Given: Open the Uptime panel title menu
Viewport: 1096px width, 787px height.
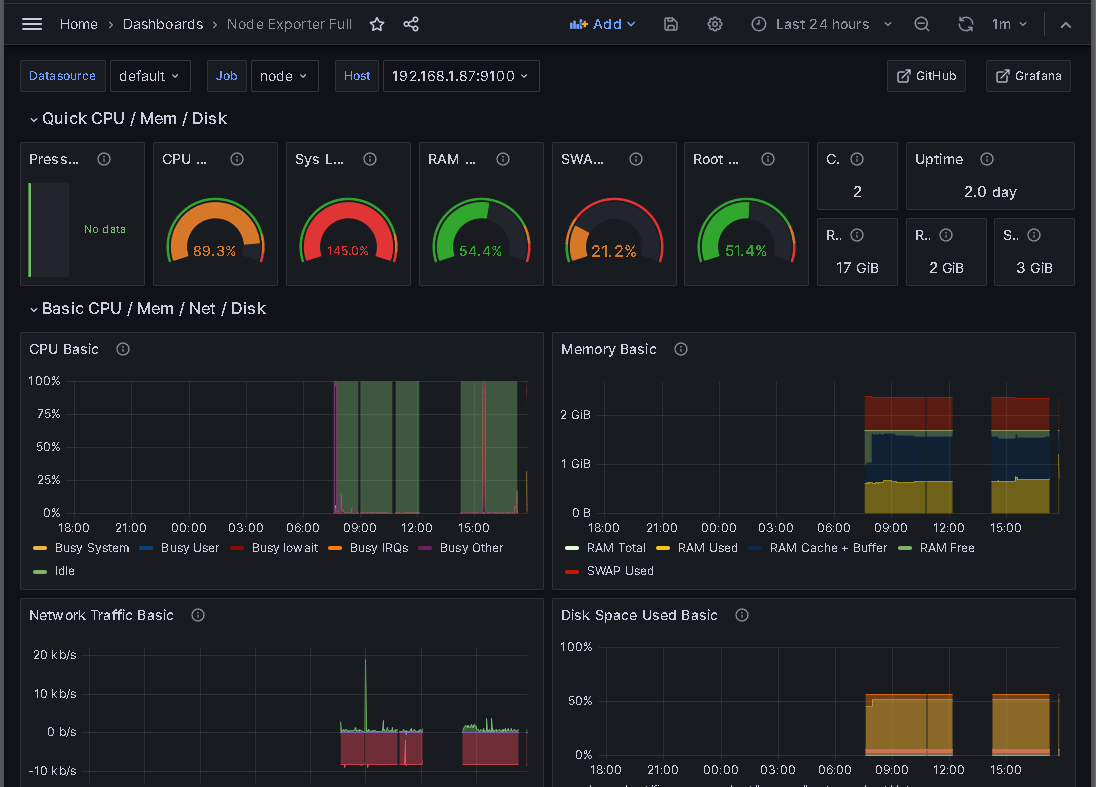Looking at the screenshot, I should tap(939, 159).
